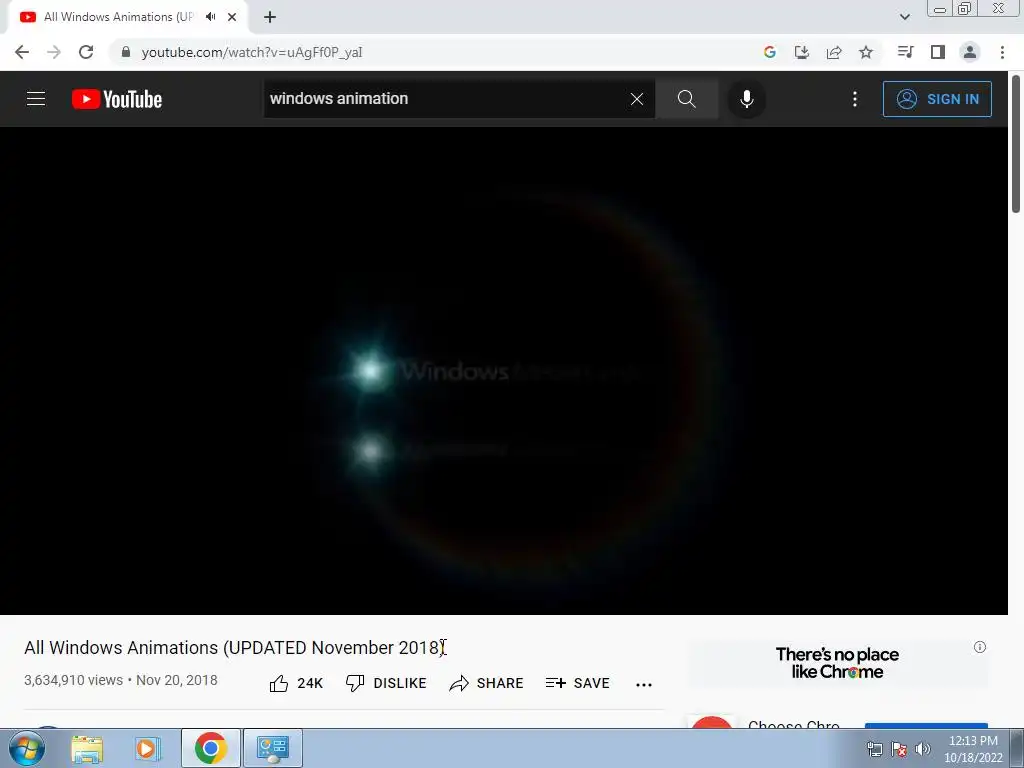
Task: Click the address bar URL
Action: tap(251, 52)
